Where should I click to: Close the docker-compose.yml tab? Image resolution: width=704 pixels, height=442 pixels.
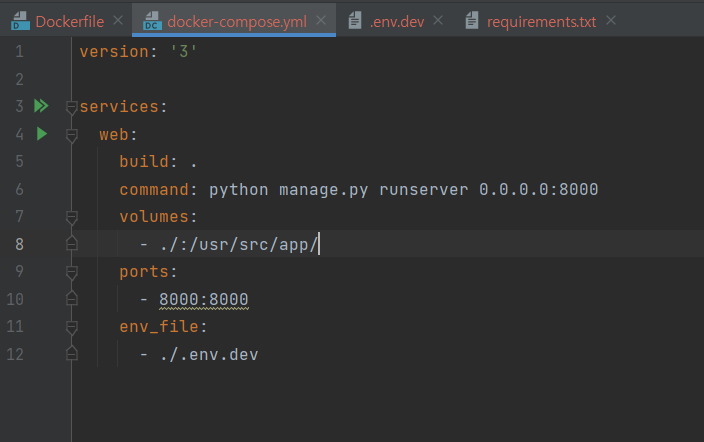click(x=321, y=20)
